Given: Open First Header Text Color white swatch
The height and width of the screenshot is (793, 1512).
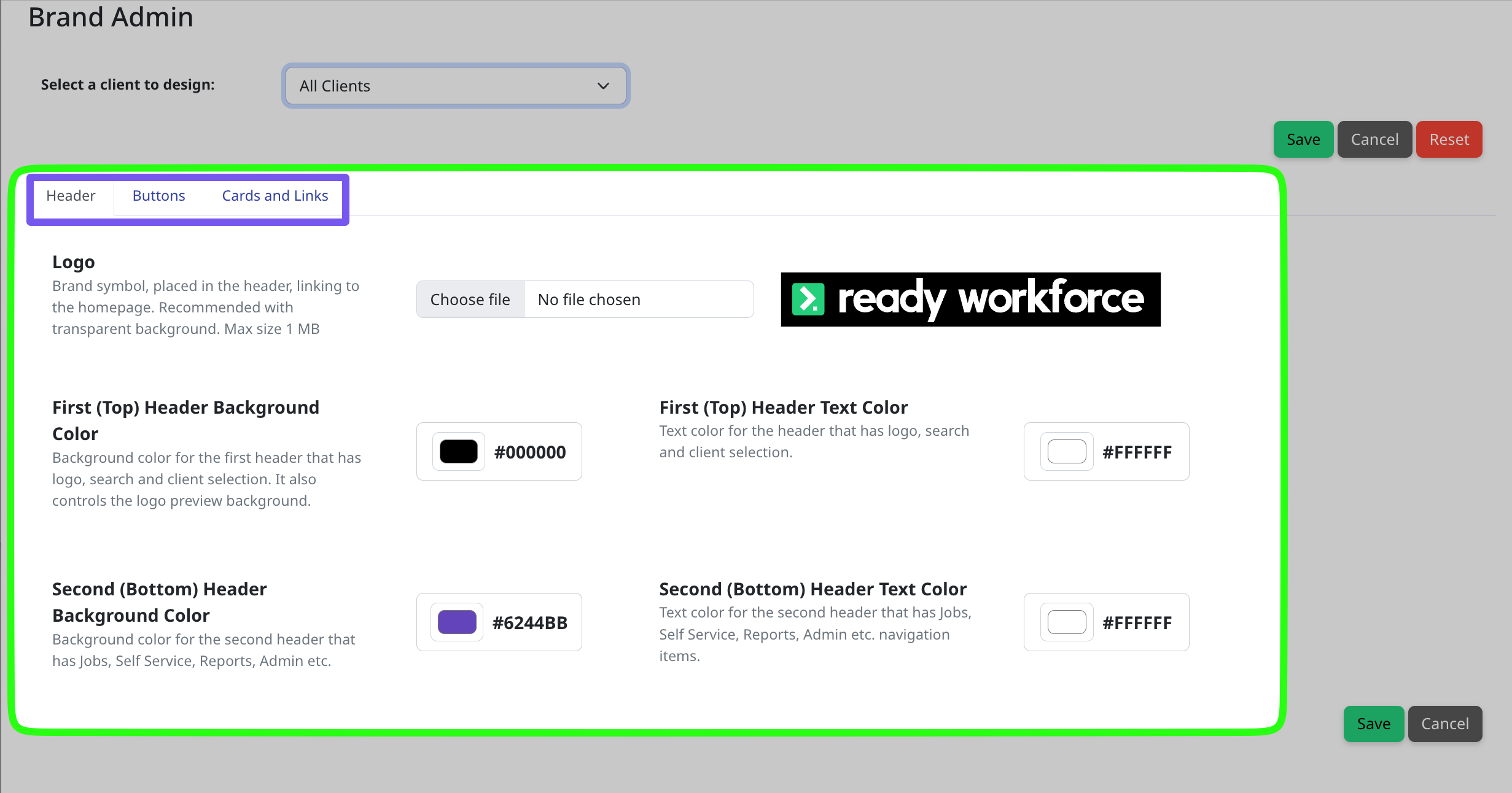Looking at the screenshot, I should click(x=1067, y=452).
